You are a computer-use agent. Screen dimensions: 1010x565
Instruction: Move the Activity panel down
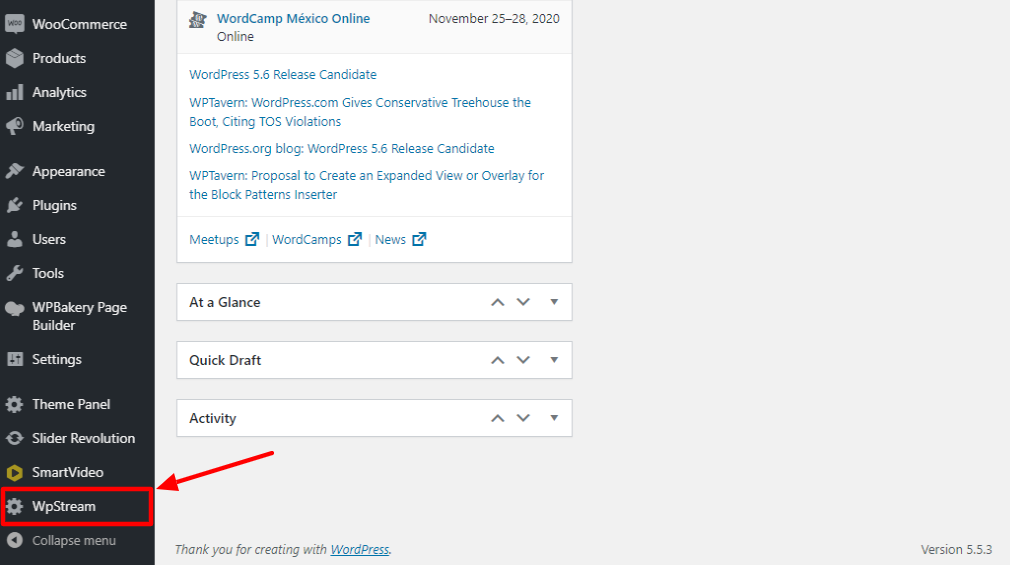point(522,418)
